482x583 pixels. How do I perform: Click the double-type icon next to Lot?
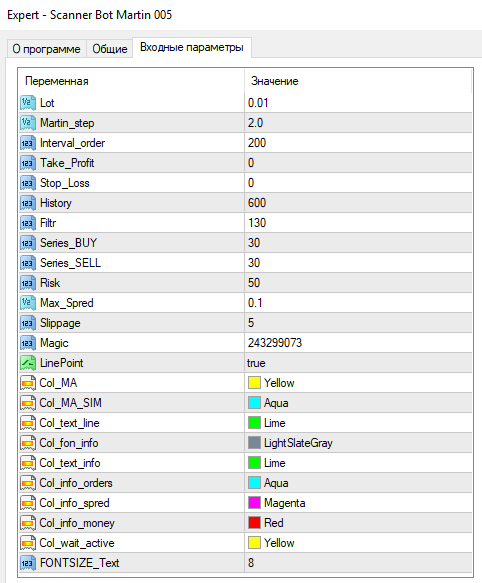28,103
